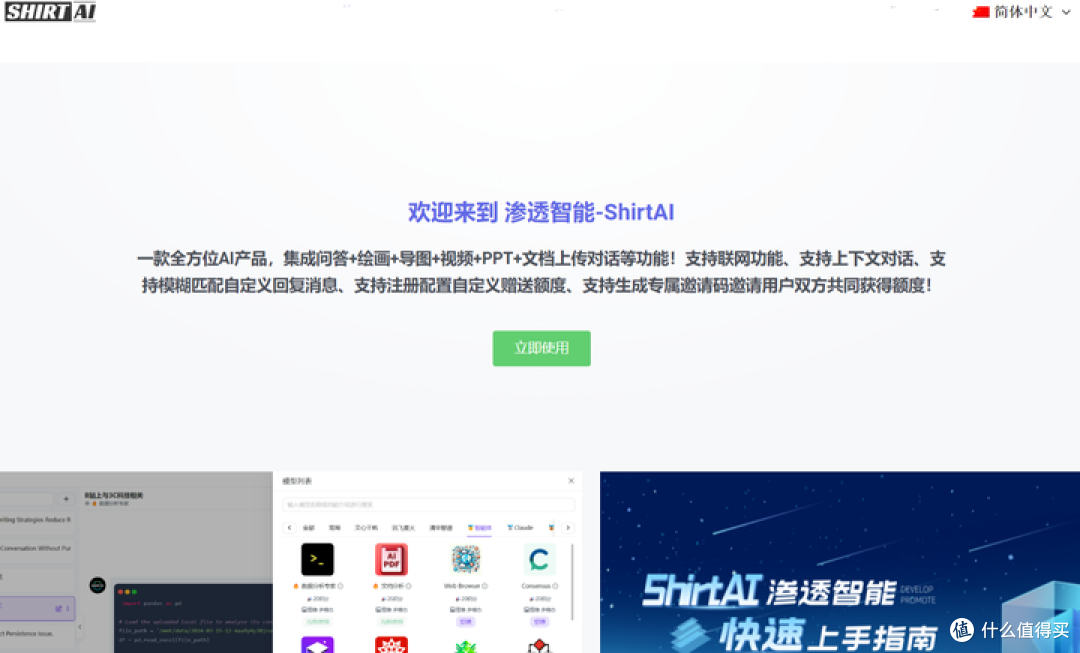Switch to the Claude model tab
This screenshot has width=1080, height=653.
click(520, 528)
